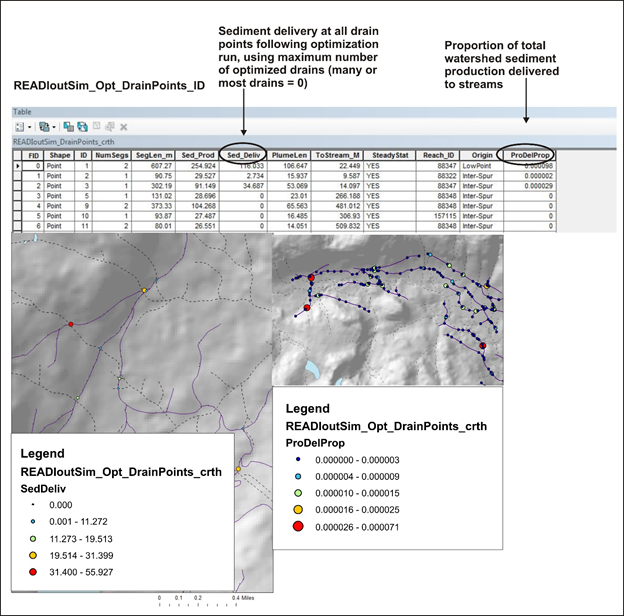624x616 pixels.
Task: Select the FID column header
Action: (34, 155)
